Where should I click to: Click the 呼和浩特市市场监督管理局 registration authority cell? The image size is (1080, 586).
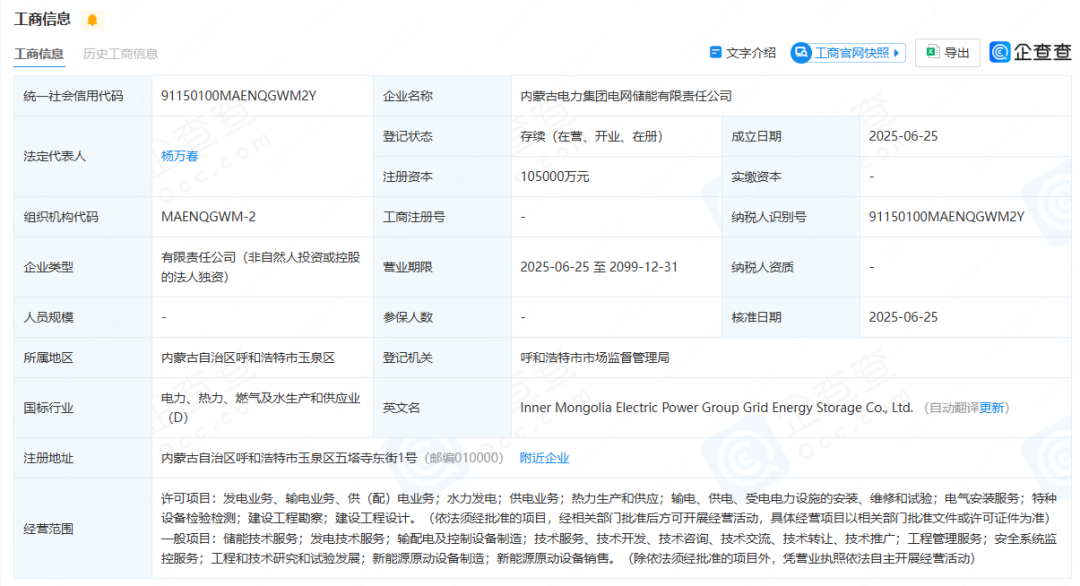591,357
